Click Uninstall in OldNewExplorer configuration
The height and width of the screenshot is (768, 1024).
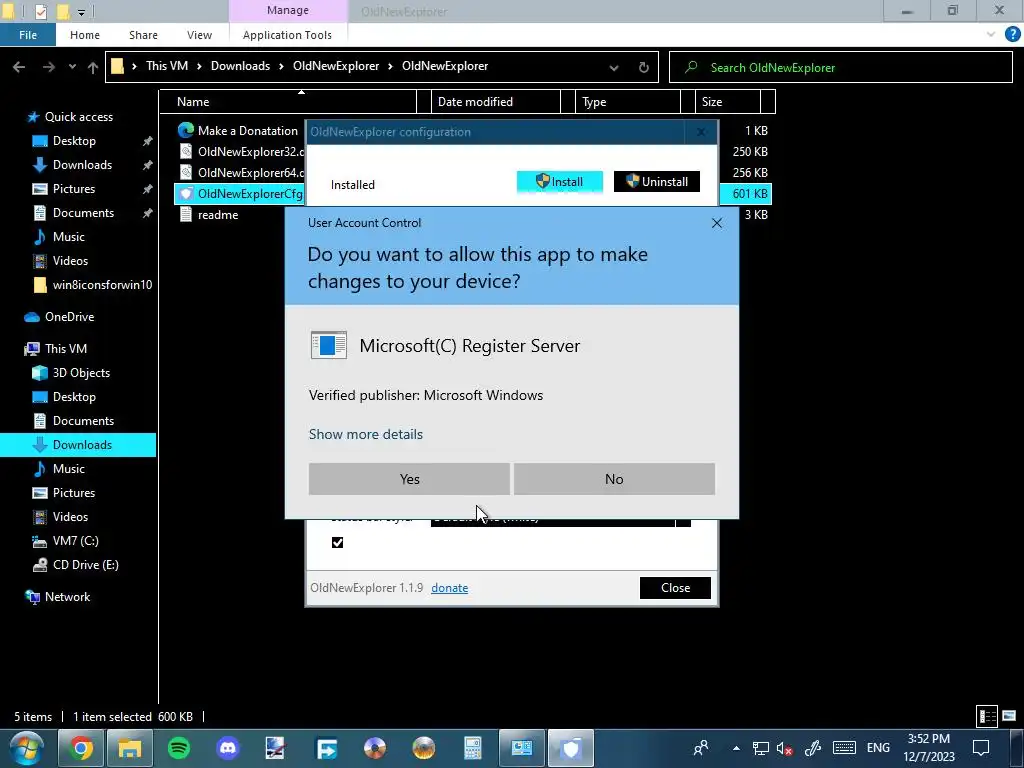pos(656,182)
